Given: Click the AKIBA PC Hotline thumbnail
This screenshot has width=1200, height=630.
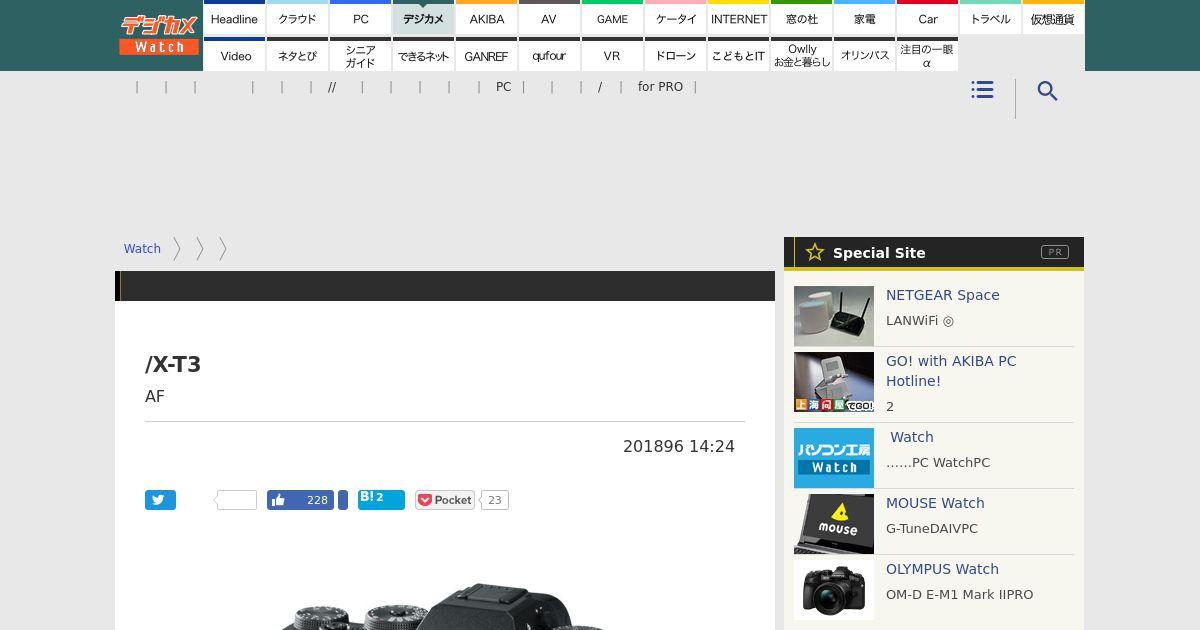Looking at the screenshot, I should pos(834,382).
